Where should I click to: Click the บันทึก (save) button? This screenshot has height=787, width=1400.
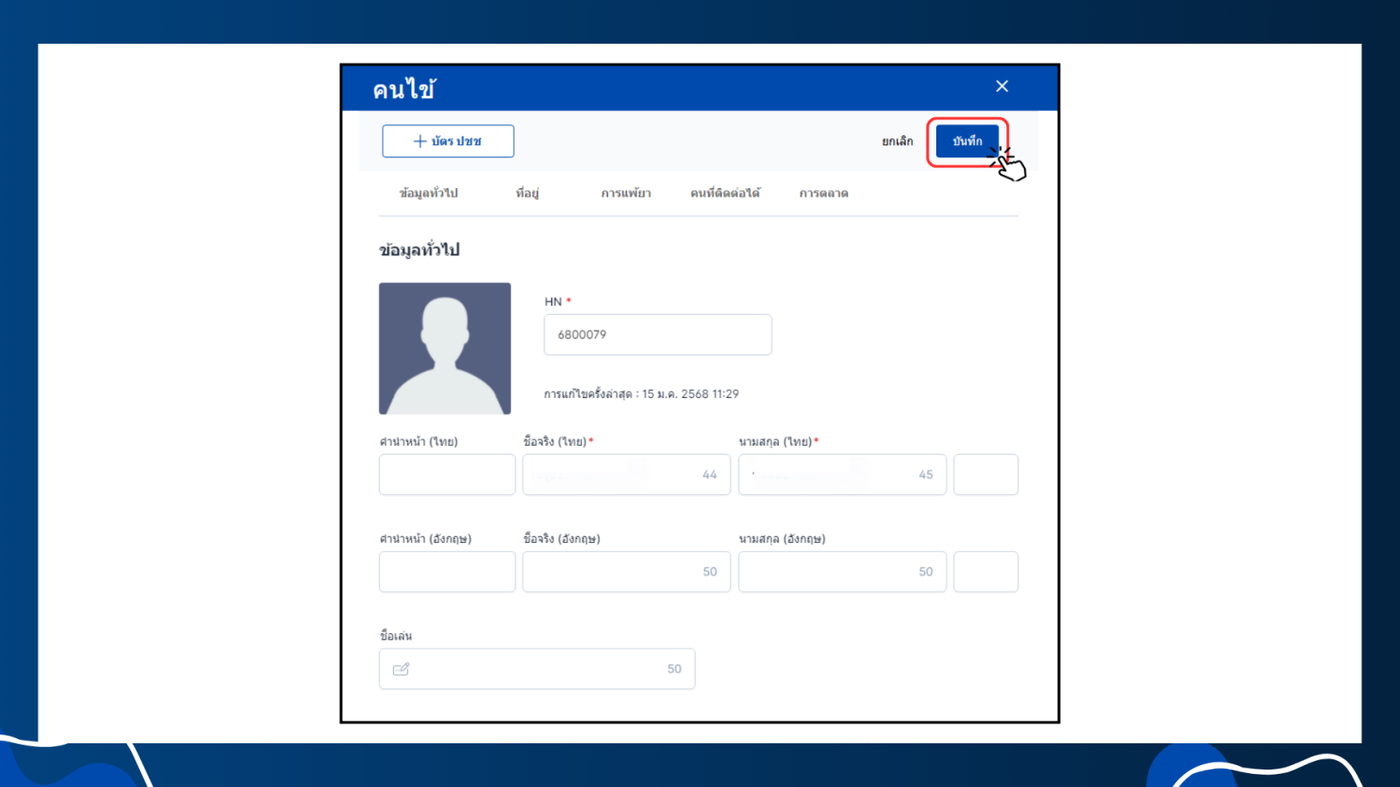[x=967, y=141]
